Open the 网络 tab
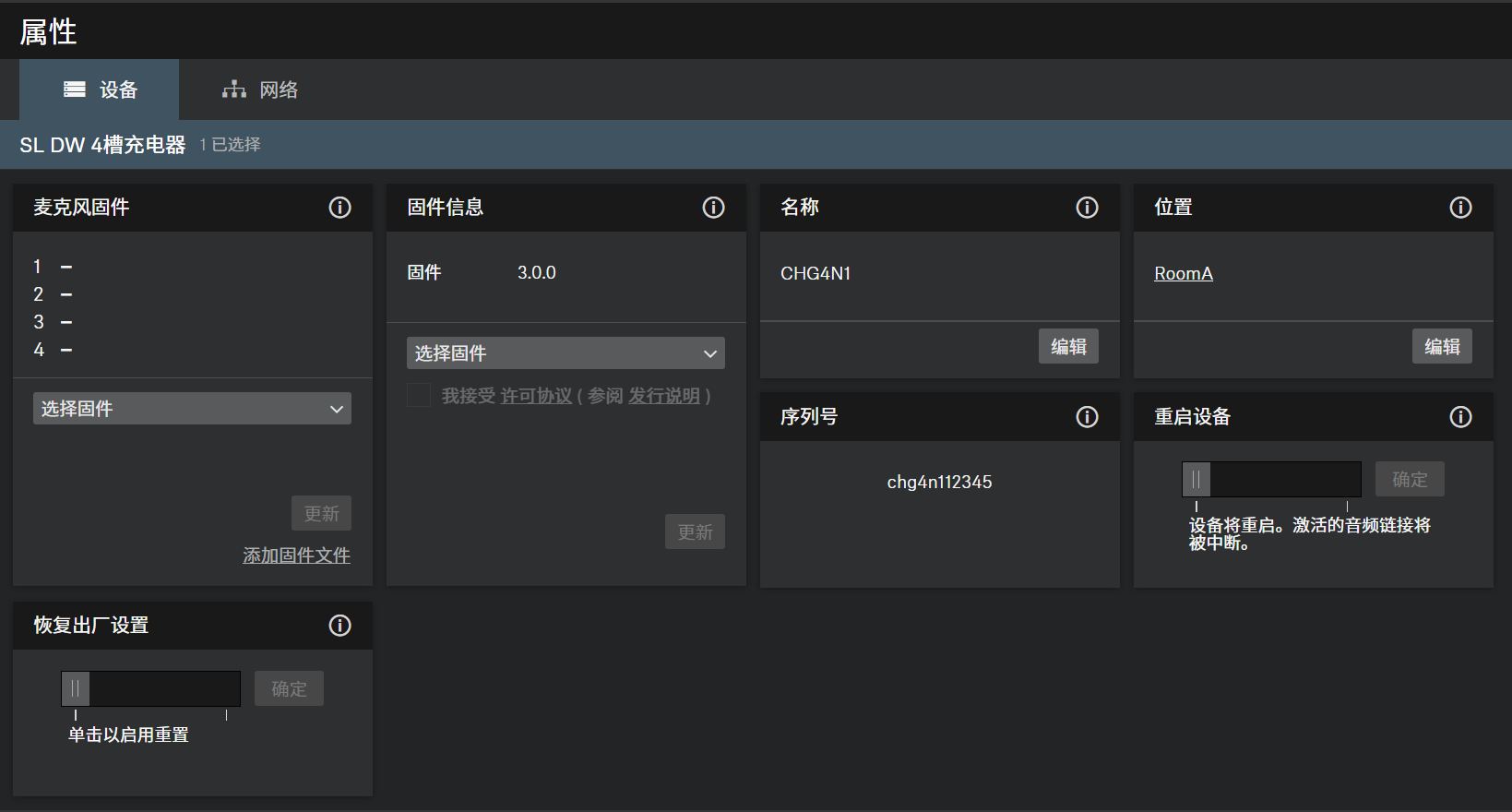The image size is (1512, 812). pyautogui.click(x=260, y=90)
